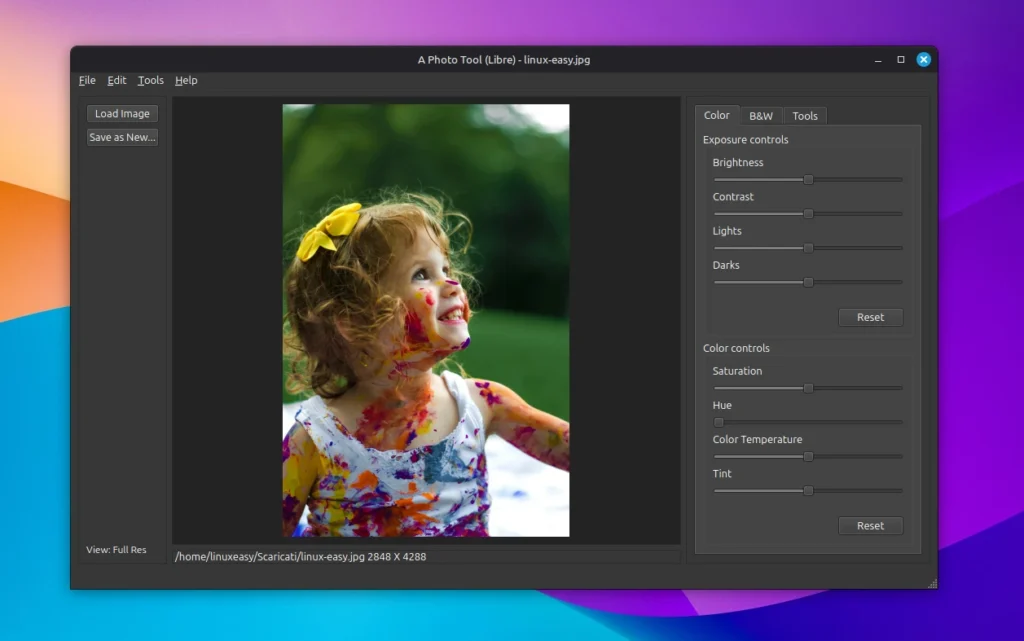Click the Brightness slider handle

(x=806, y=180)
